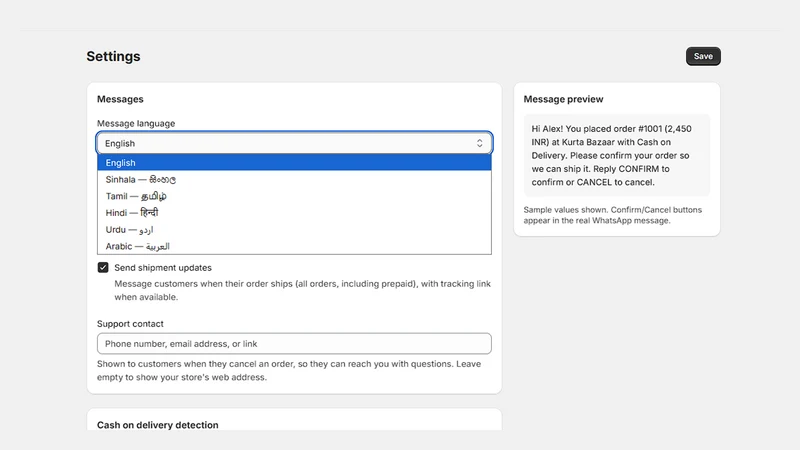Image resolution: width=800 pixels, height=450 pixels.
Task: Open the Message language combo box
Action: point(294,143)
